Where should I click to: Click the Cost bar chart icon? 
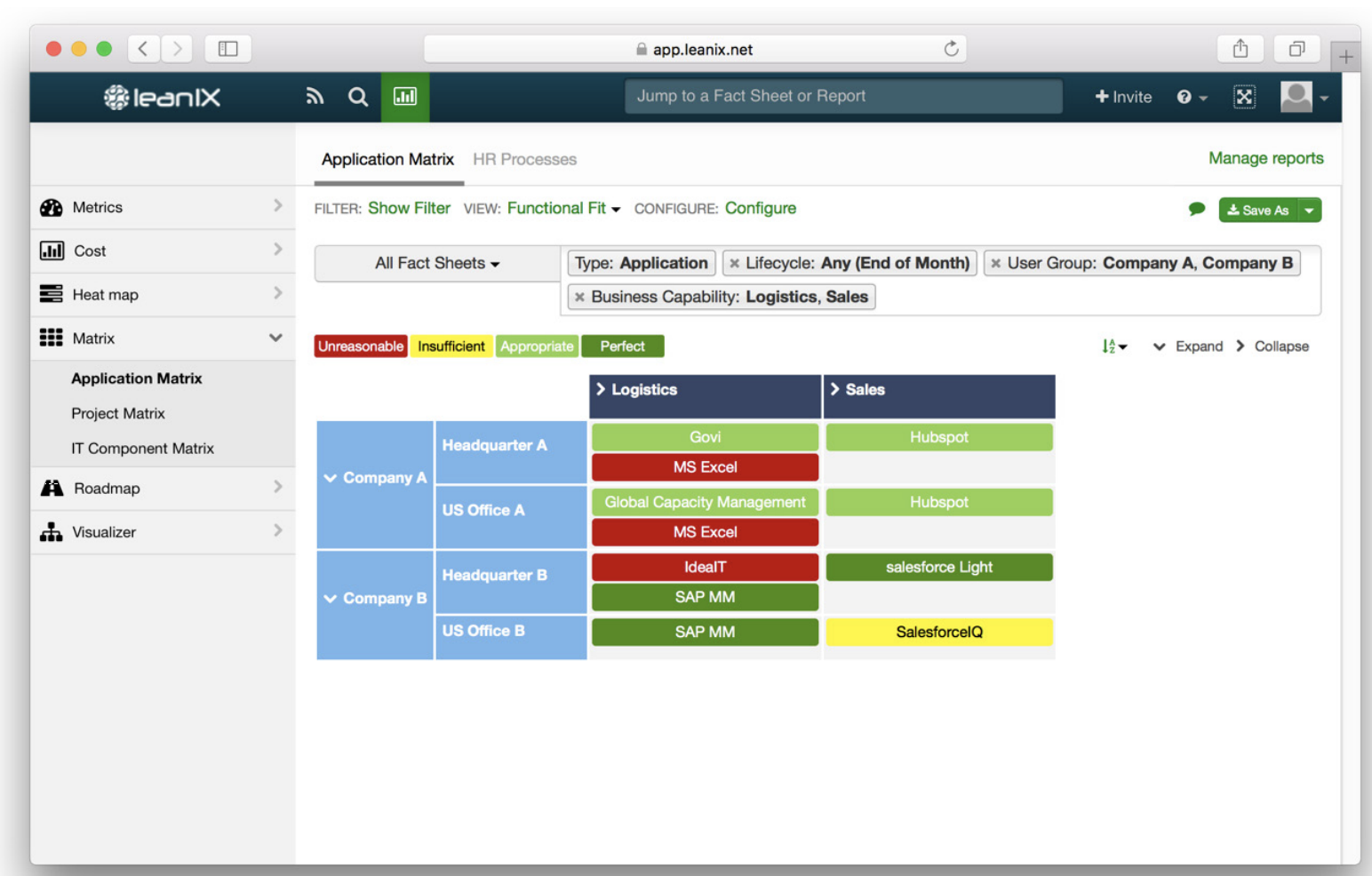pos(52,251)
